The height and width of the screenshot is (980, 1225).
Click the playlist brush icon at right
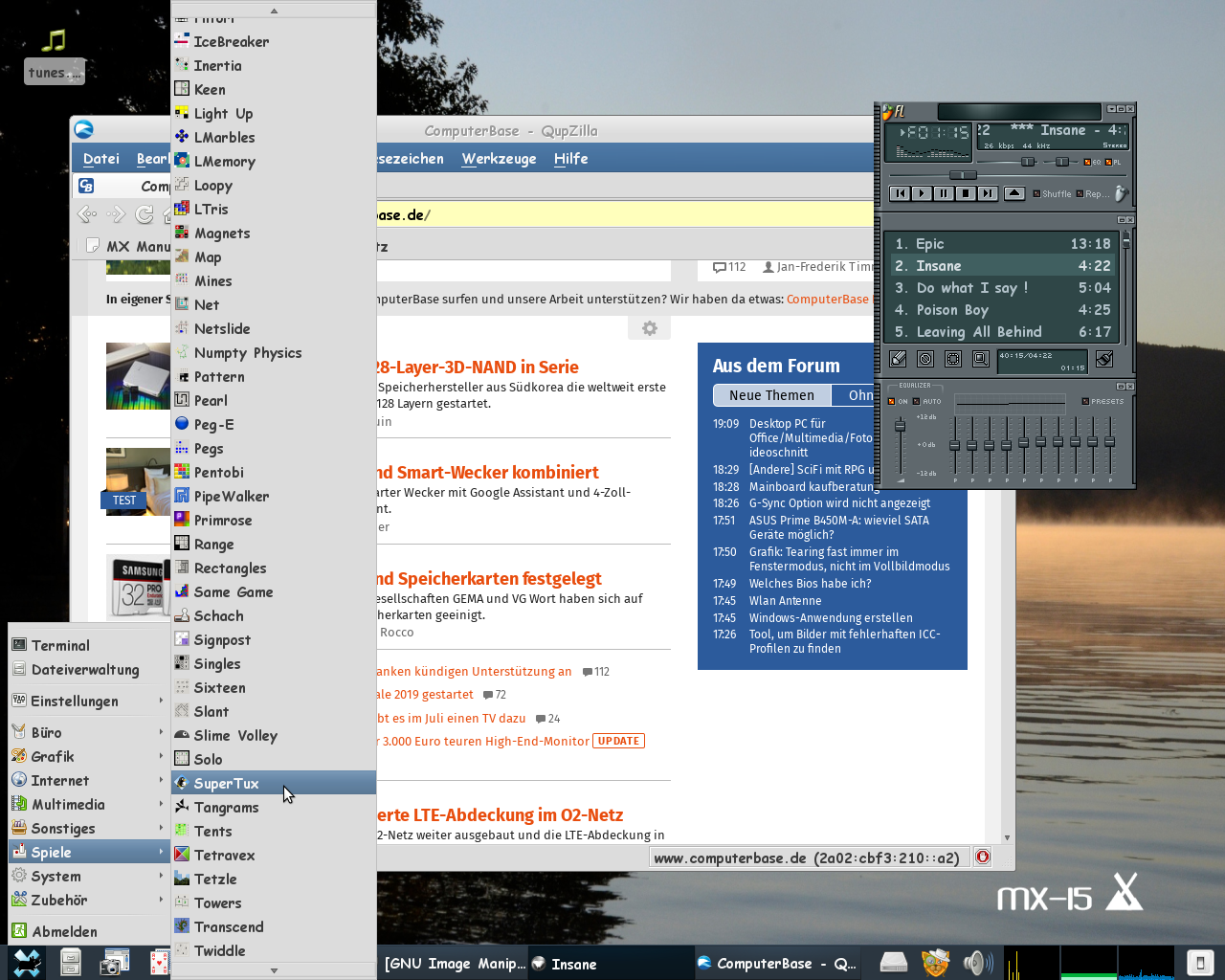pos(1104,359)
